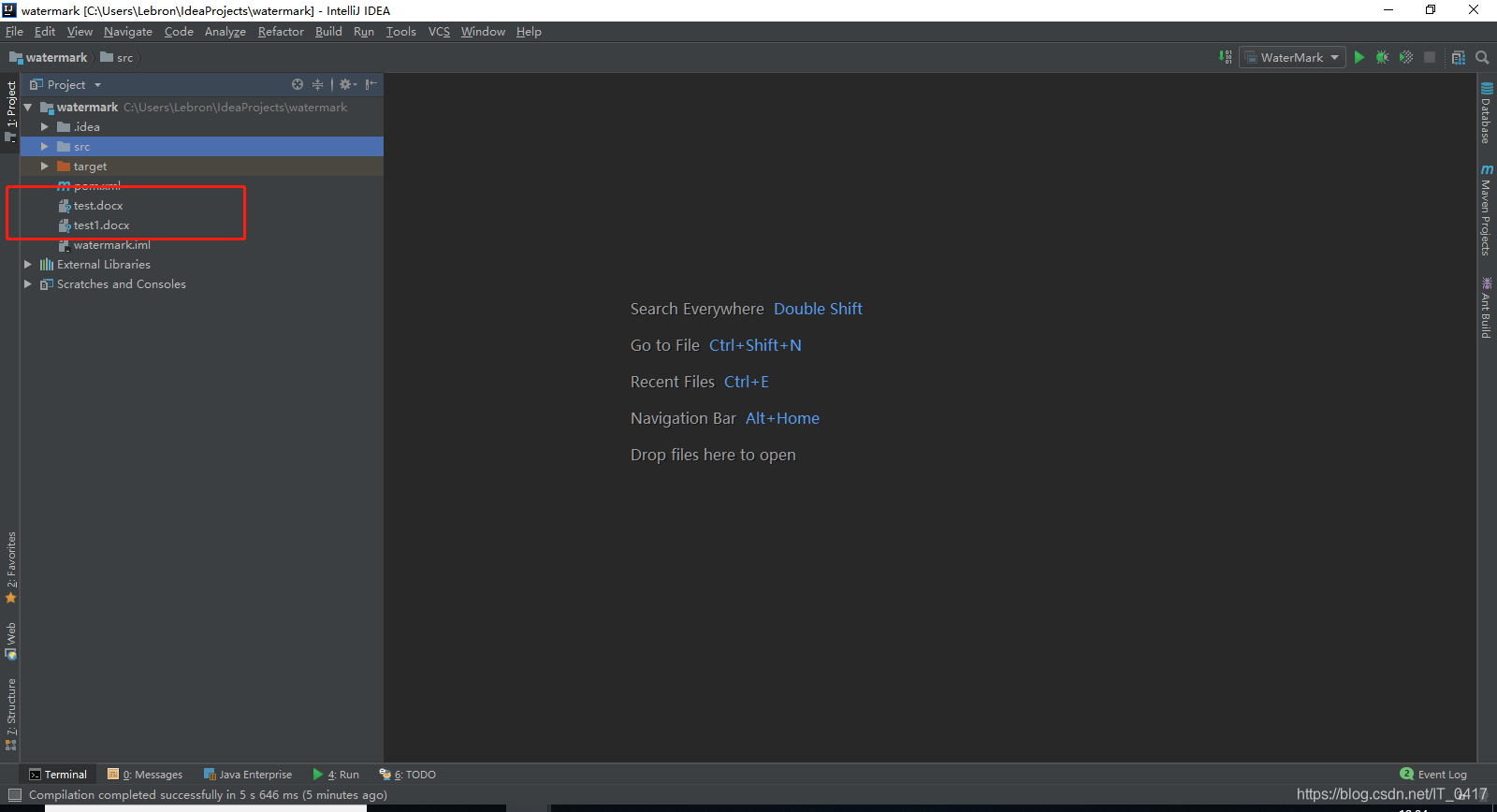Select Scratches and Consoles label

[121, 284]
